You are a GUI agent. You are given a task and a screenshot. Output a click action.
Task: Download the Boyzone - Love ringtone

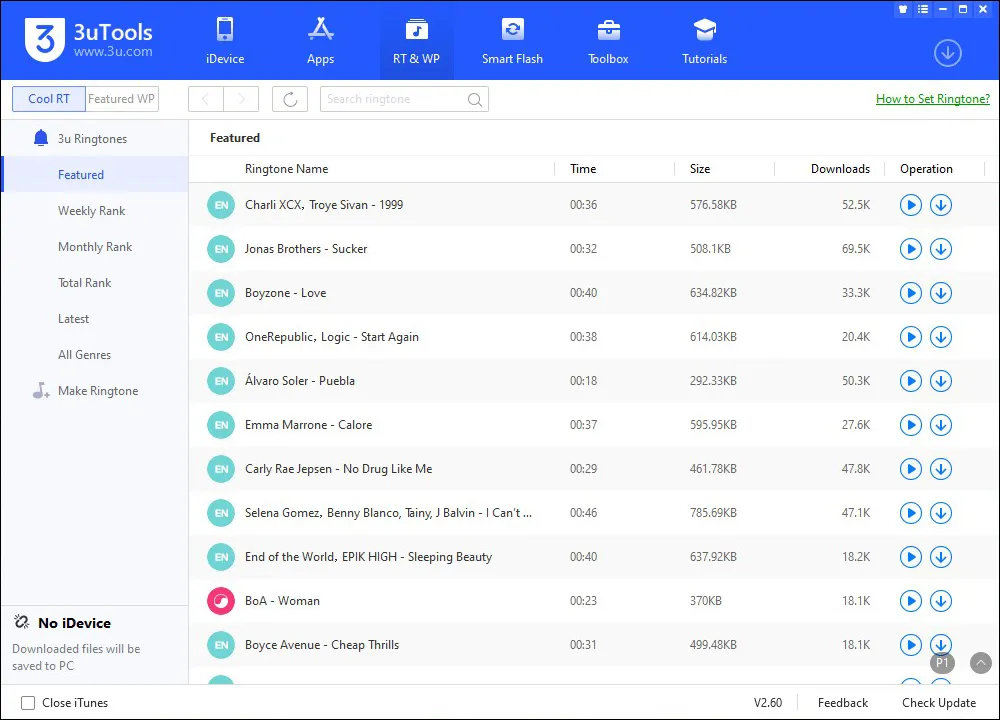pyautogui.click(x=940, y=293)
